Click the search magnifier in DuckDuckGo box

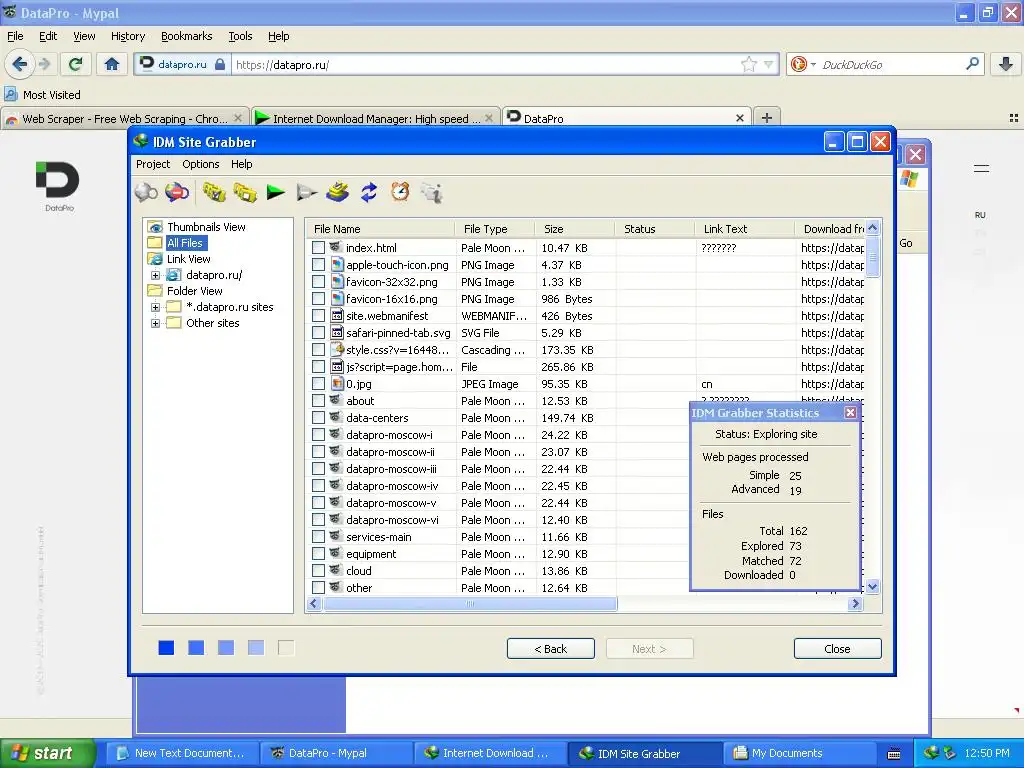tap(972, 64)
